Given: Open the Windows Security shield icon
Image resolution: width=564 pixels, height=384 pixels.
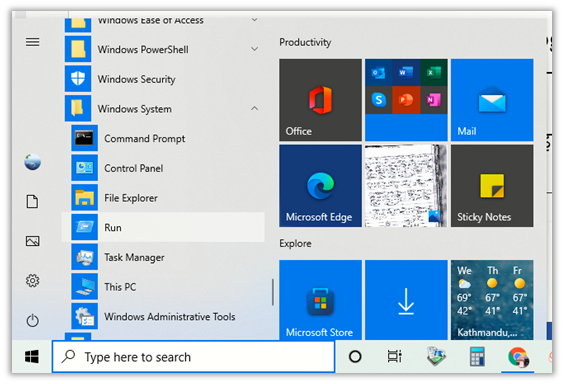Looking at the screenshot, I should click(78, 79).
